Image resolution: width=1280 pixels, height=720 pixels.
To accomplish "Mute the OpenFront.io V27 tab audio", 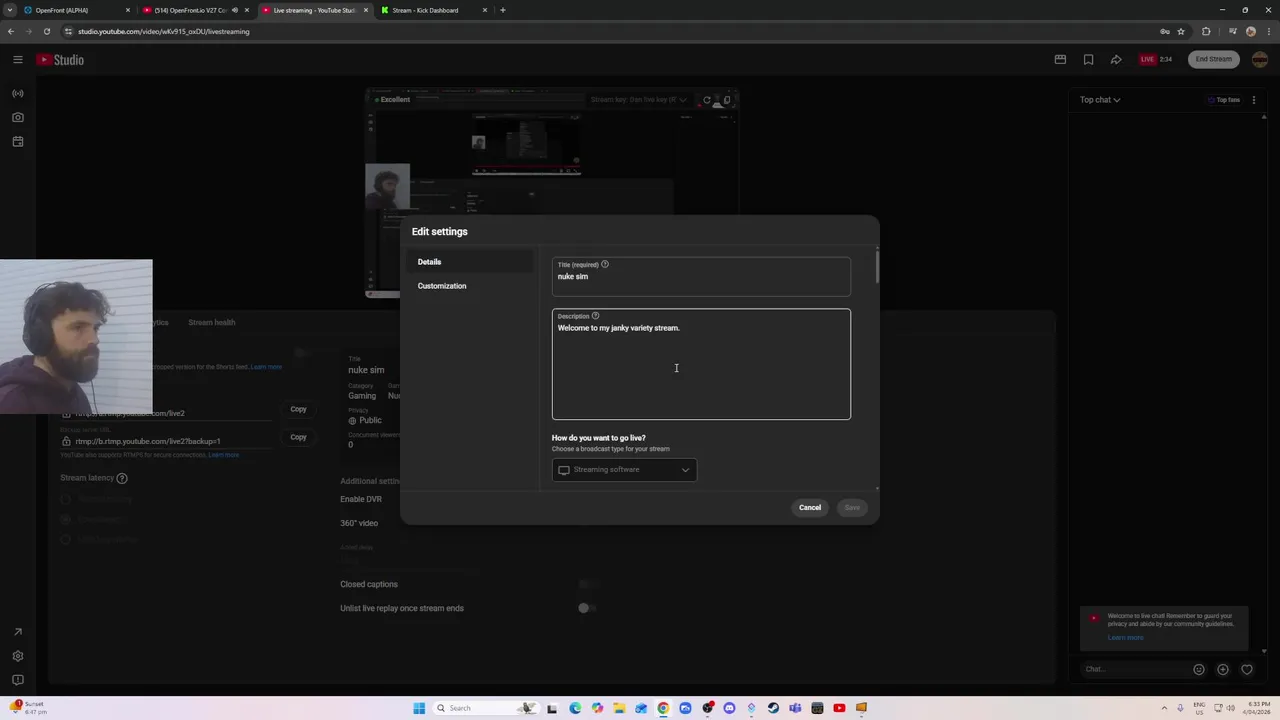I will tap(235, 10).
